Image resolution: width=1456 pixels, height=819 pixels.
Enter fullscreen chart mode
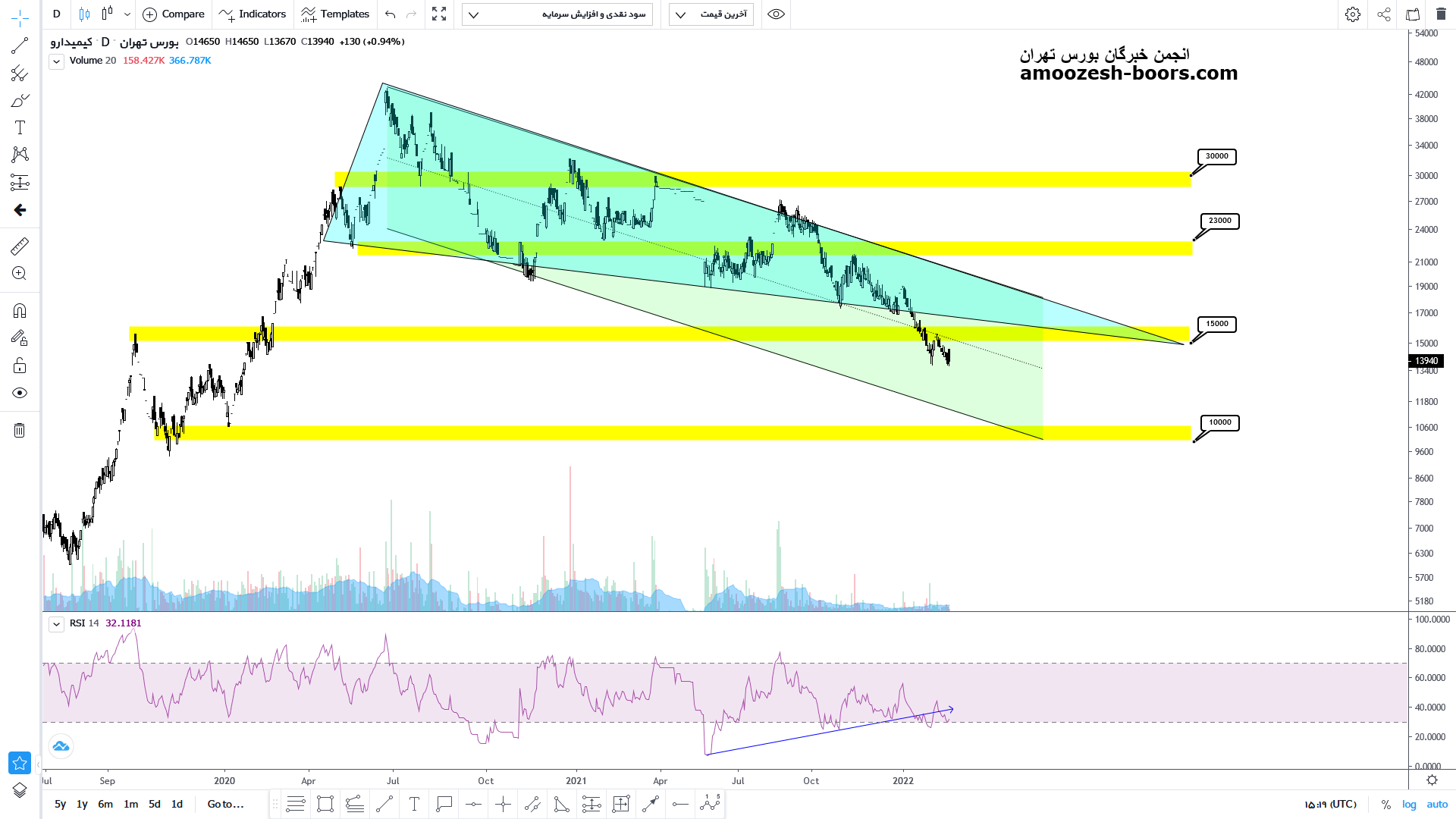click(439, 14)
